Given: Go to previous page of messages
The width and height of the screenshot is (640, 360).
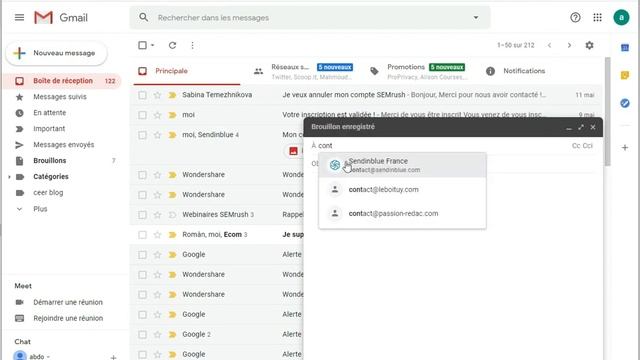Looking at the screenshot, I should (549, 45).
